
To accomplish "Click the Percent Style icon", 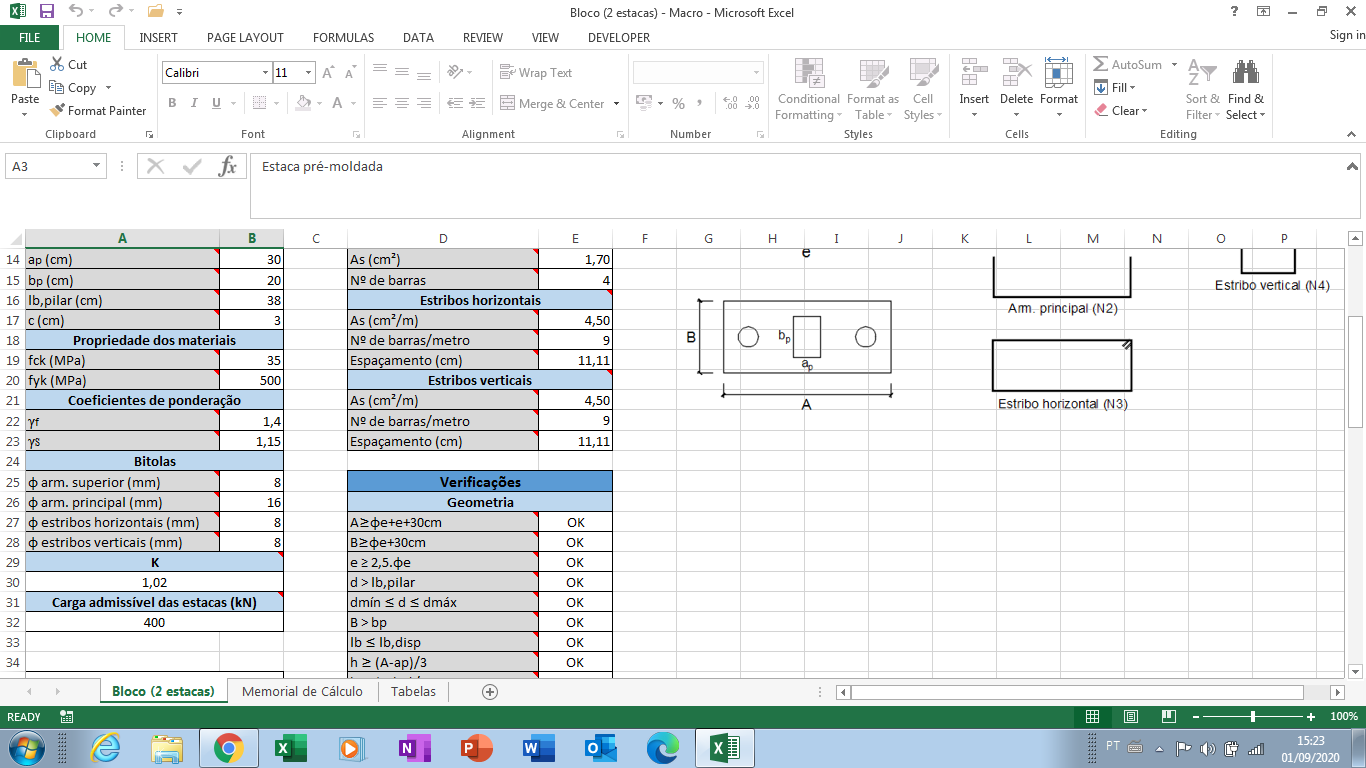I will tap(678, 103).
